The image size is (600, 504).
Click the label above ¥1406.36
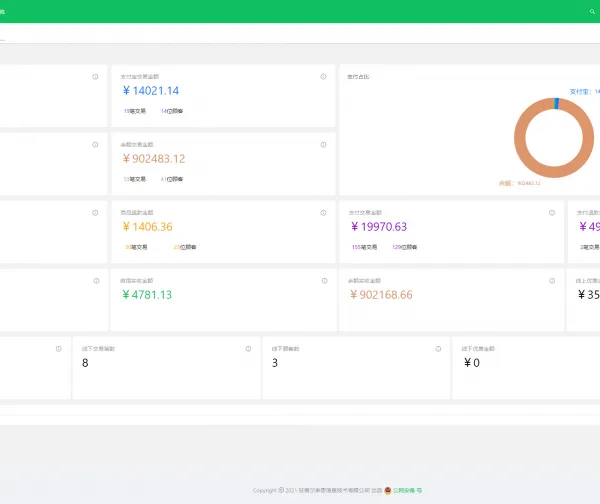click(x=137, y=213)
